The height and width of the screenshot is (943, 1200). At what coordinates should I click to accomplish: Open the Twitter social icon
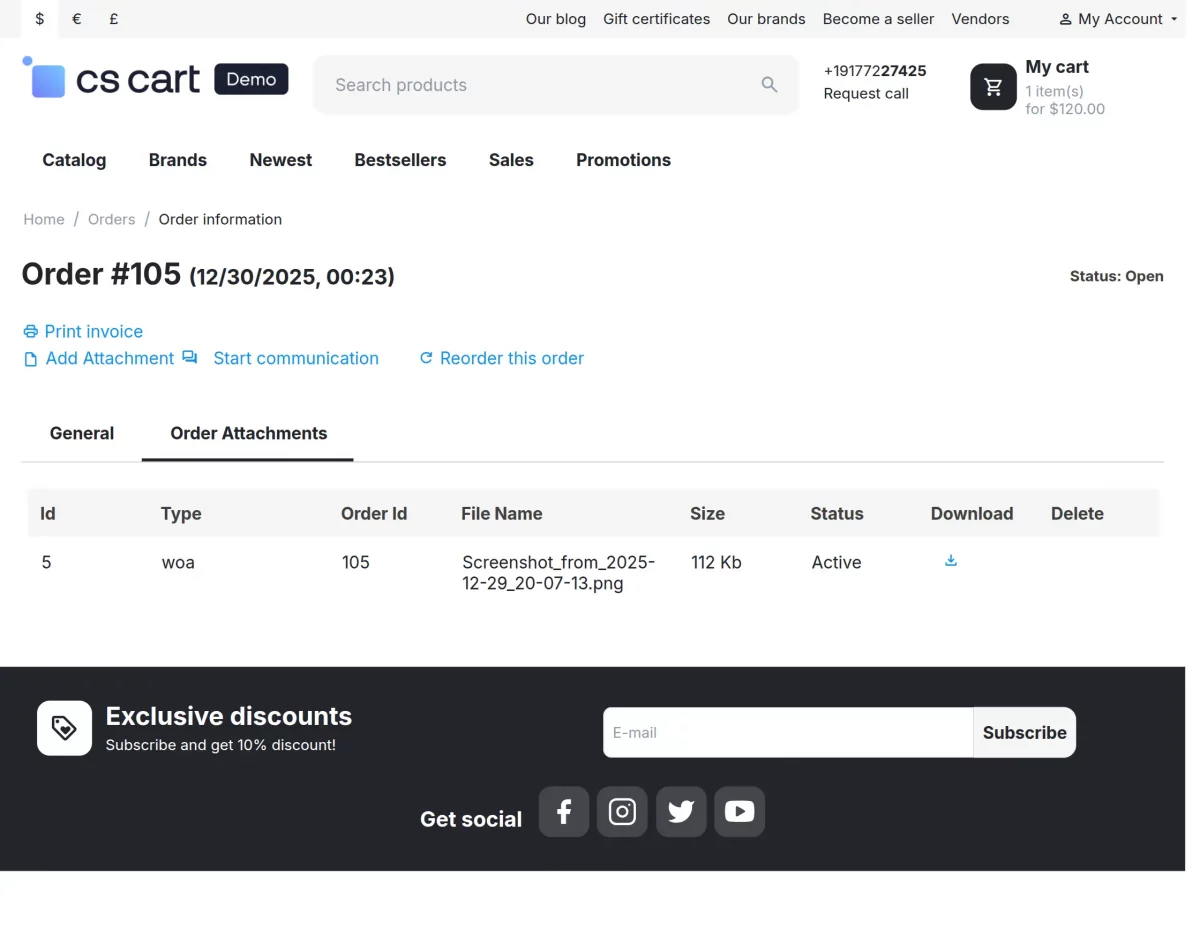point(681,812)
